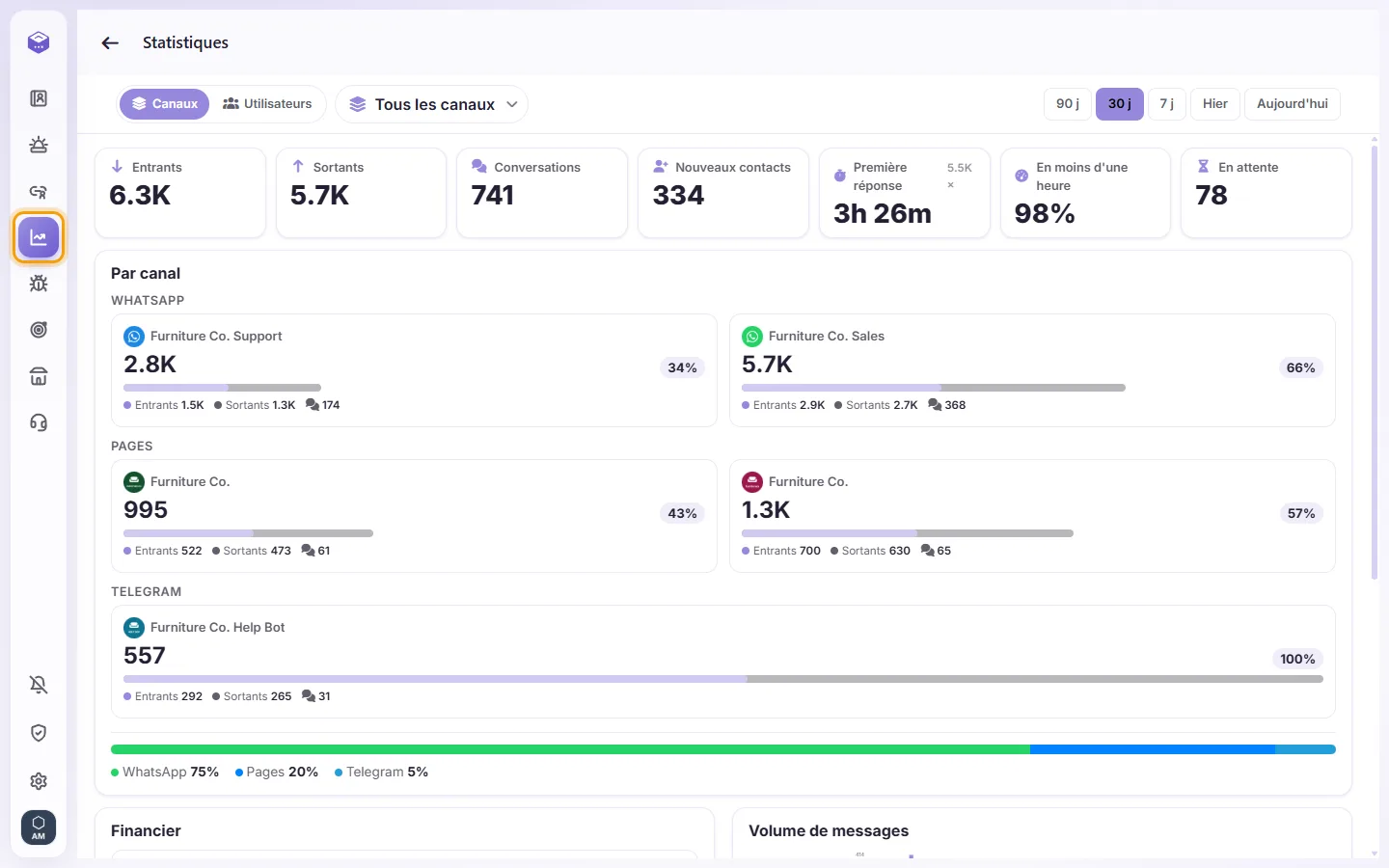The image size is (1389, 868).
Task: Click the app logo at top of sidebar
Action: (x=39, y=41)
